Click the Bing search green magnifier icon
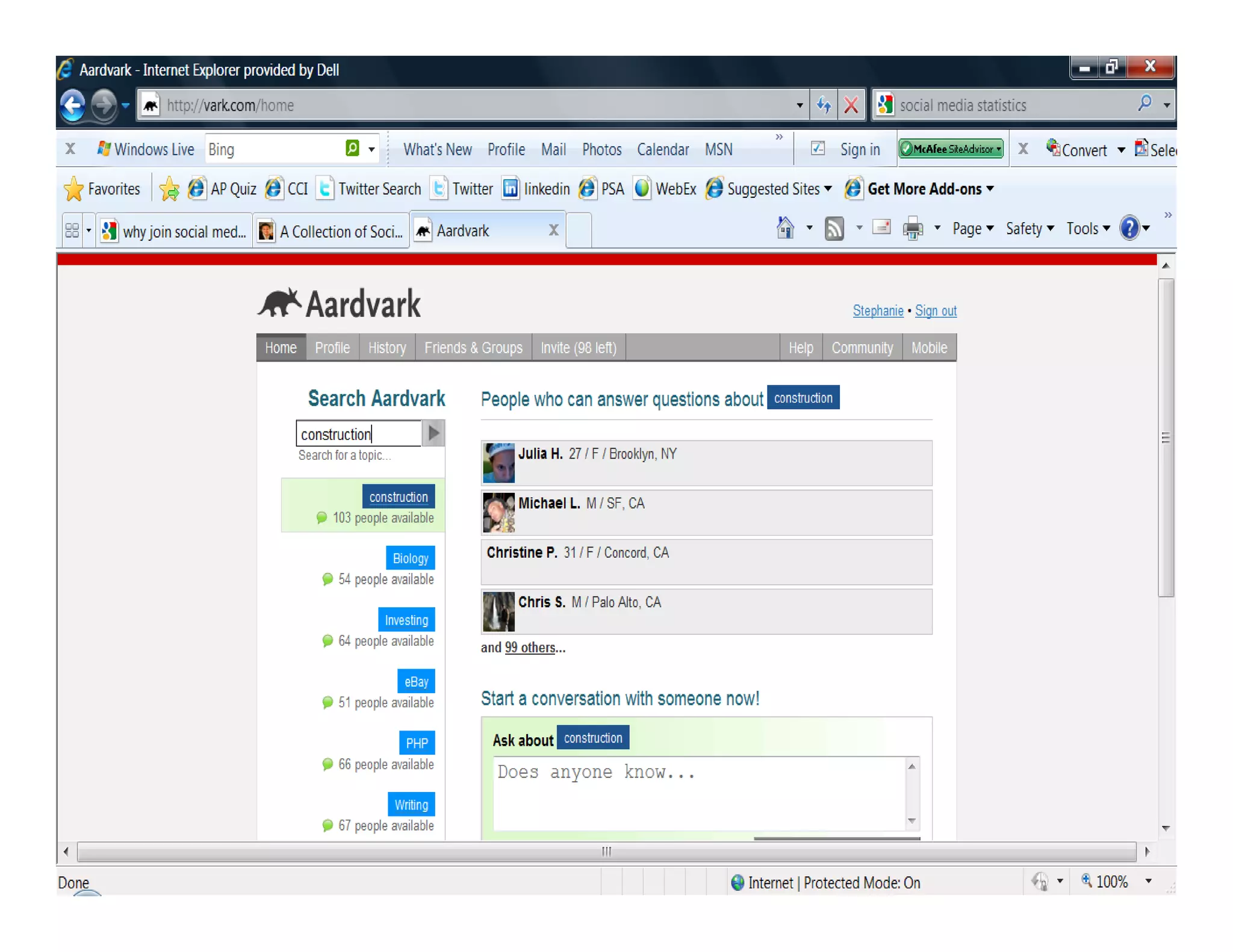This screenshot has width=1233, height=952. point(353,148)
